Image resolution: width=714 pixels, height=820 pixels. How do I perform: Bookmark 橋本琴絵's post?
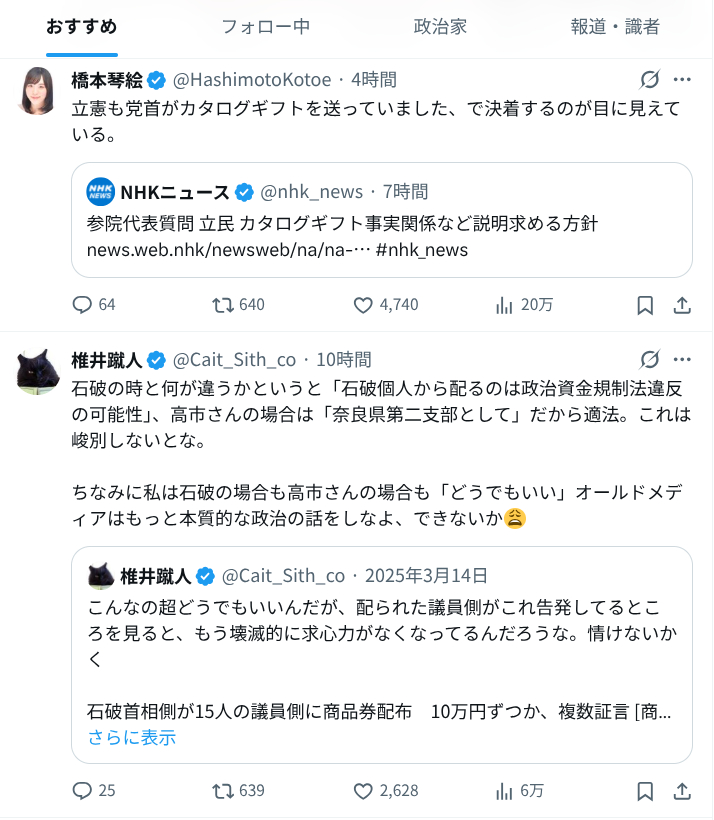(646, 305)
